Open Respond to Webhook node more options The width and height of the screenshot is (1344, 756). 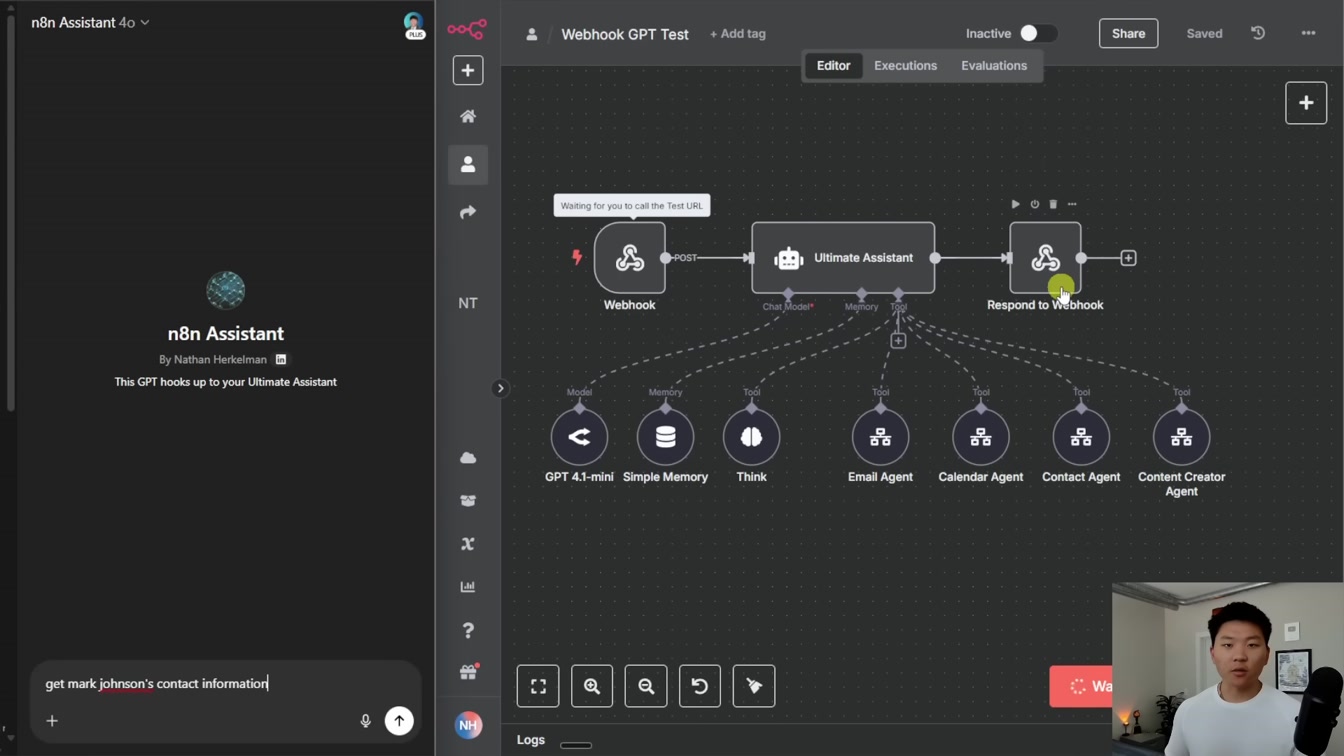tap(1072, 204)
